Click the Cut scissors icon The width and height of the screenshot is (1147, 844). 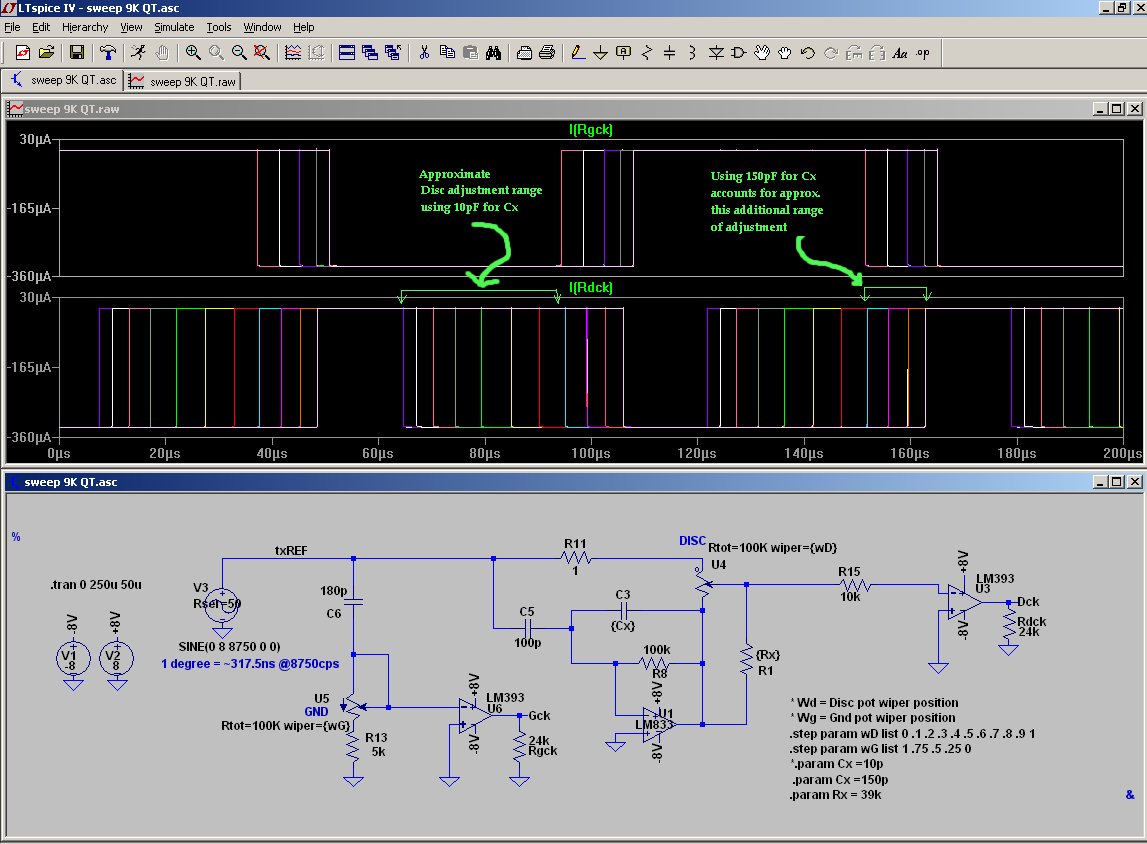pos(424,53)
